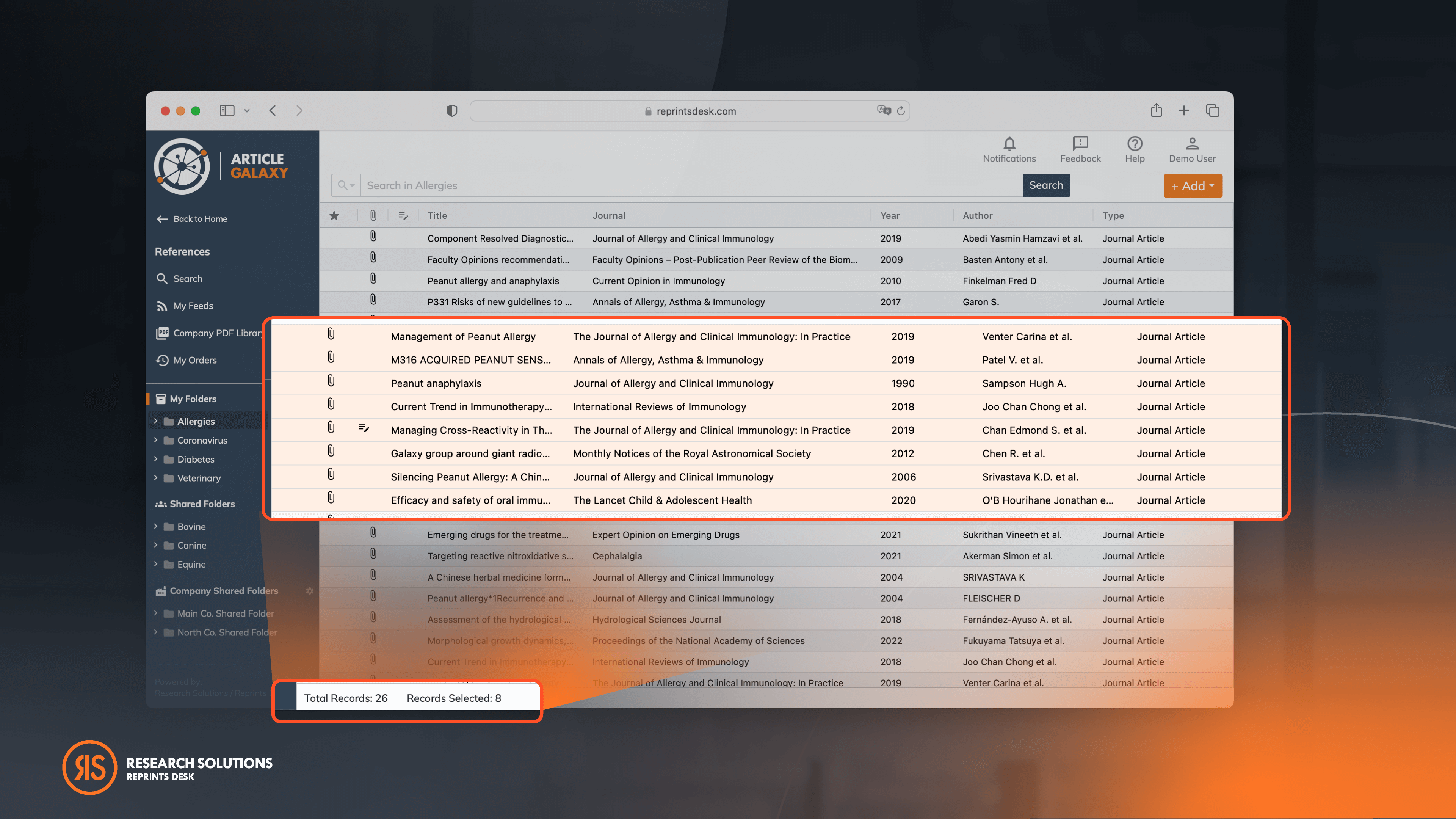Sort by Year column header
This screenshot has height=819, width=1456.
pyautogui.click(x=890, y=215)
